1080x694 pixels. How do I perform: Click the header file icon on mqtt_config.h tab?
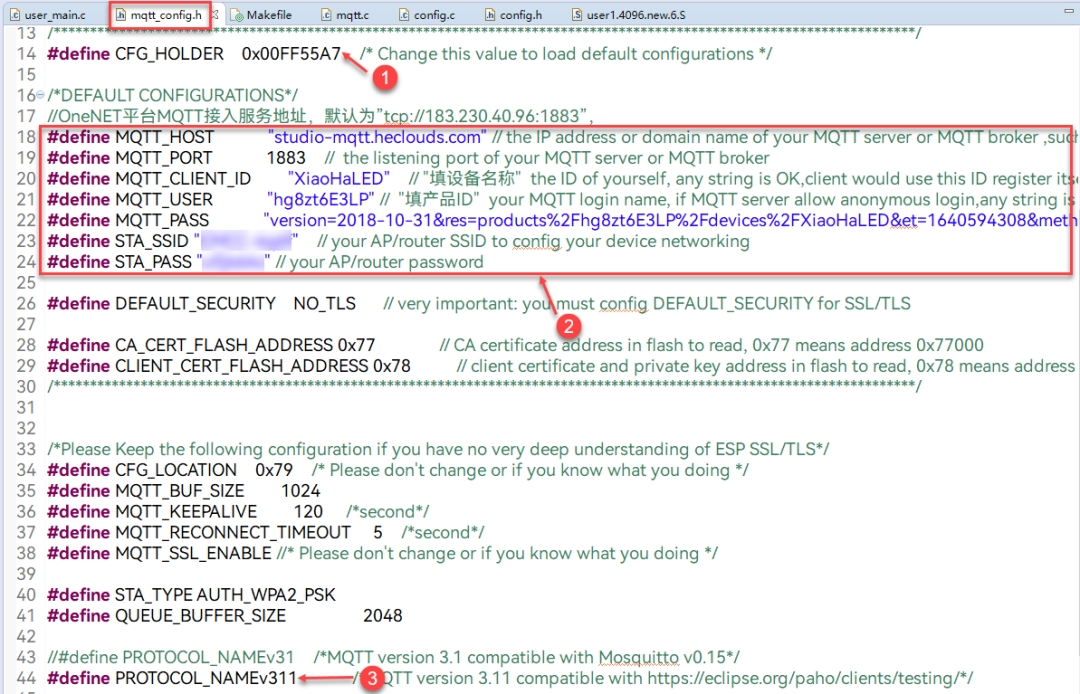(x=121, y=14)
